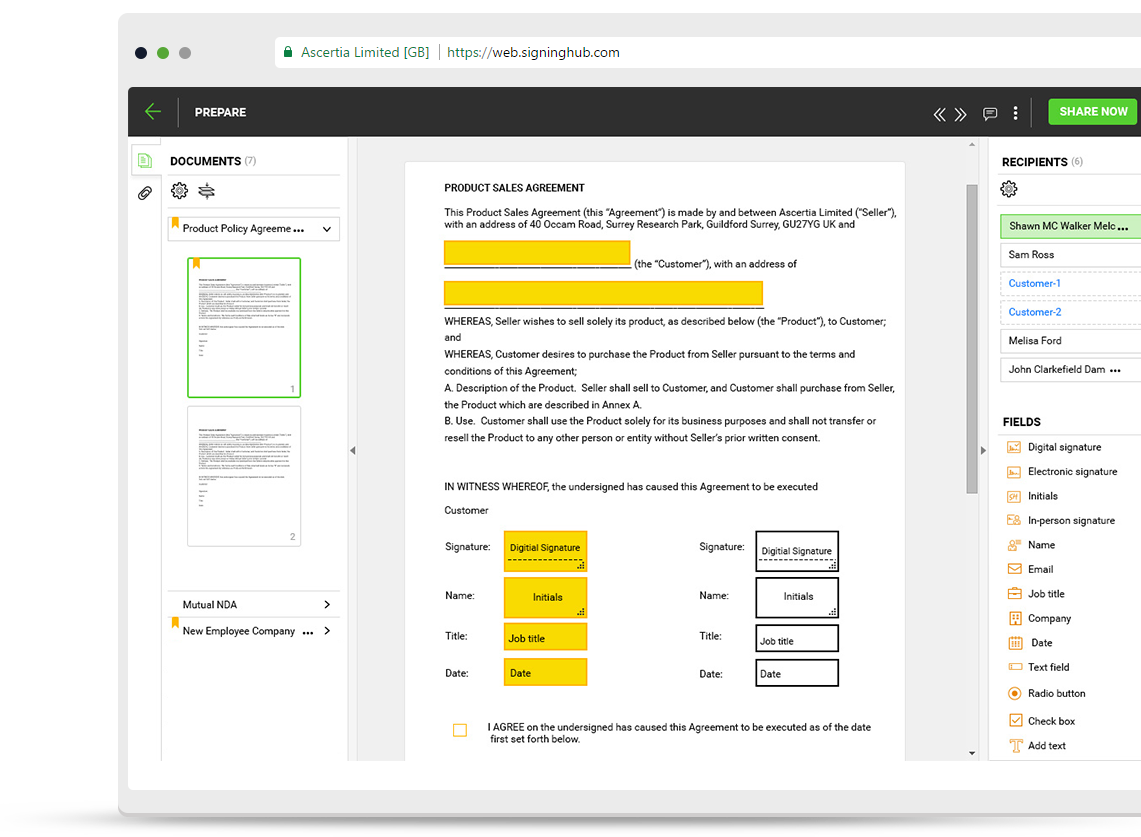Screen dimensions: 1141x837
Task: Expand the Mutual NDA document
Action: coord(327,605)
